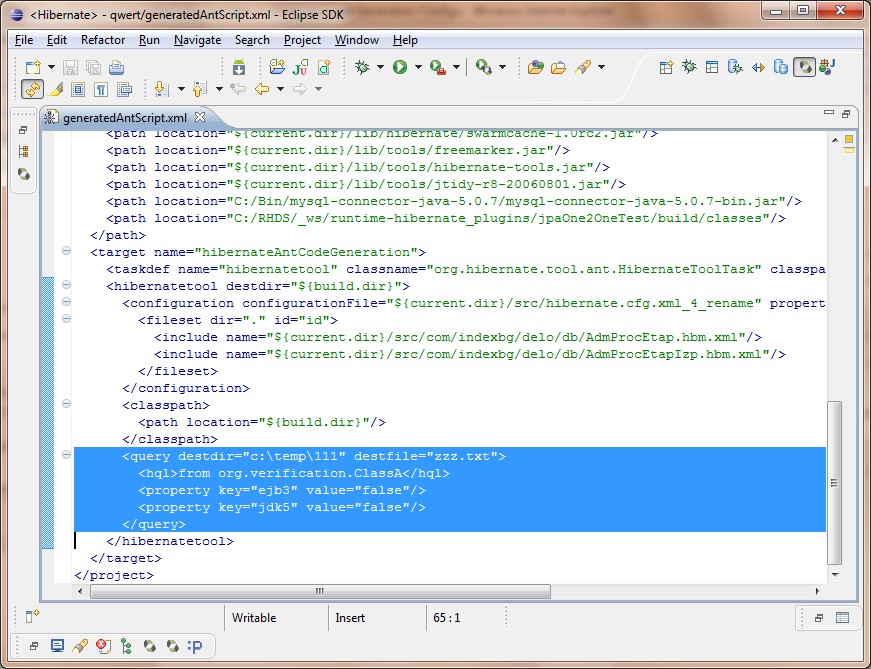Close the generatedAntScript.xml tab

200,117
